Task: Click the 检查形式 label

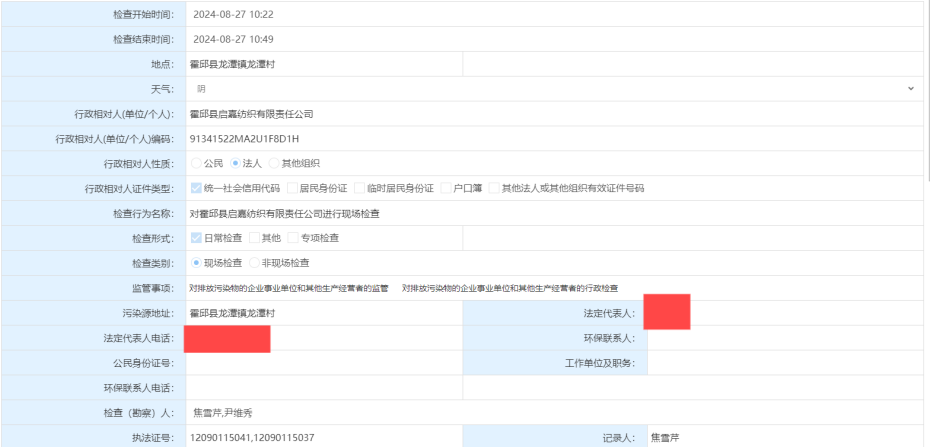Action: click(x=152, y=239)
